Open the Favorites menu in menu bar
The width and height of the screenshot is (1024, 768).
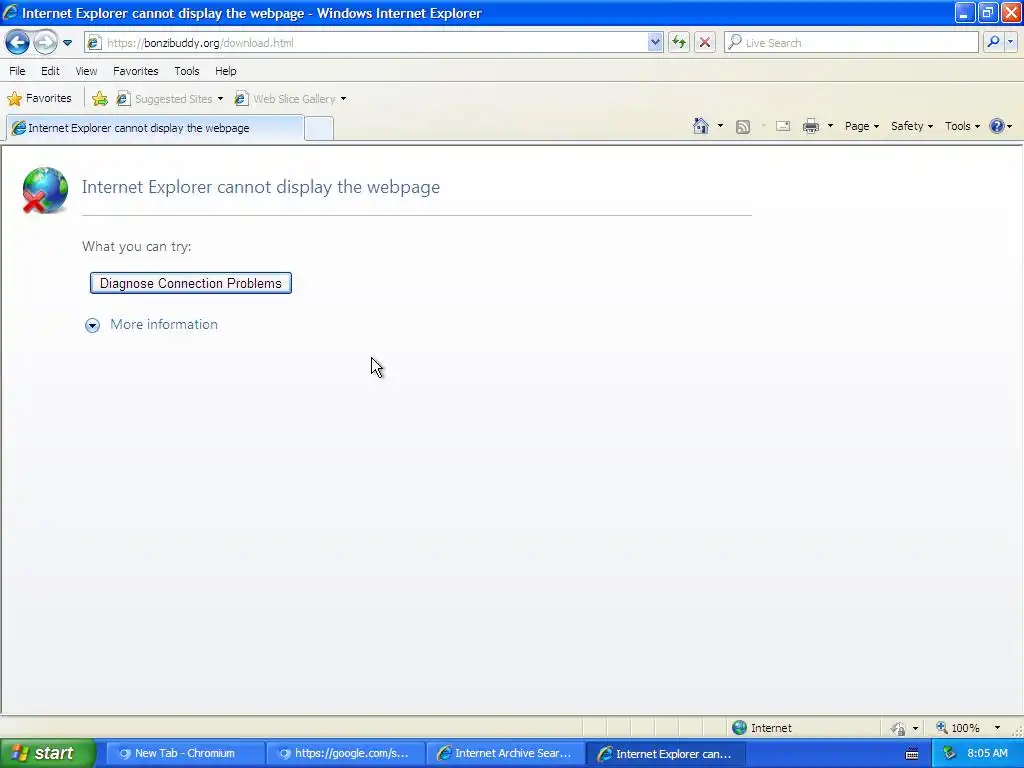pos(136,71)
